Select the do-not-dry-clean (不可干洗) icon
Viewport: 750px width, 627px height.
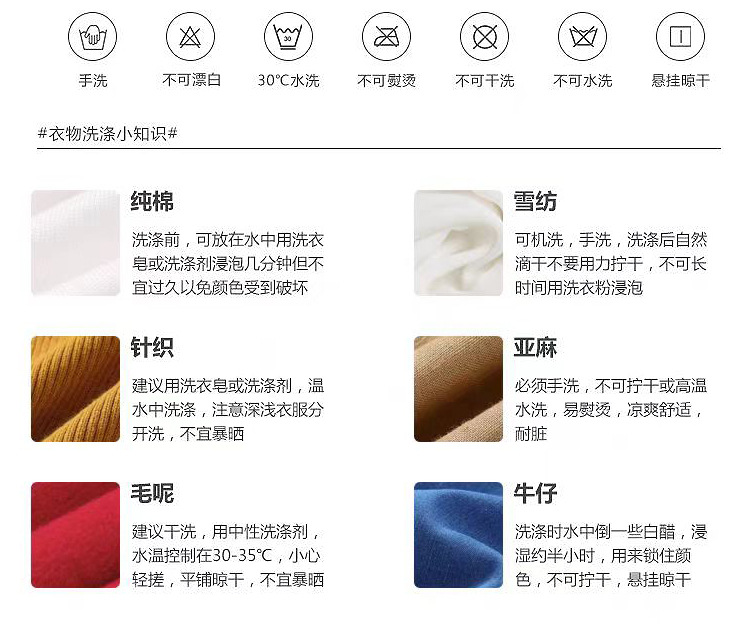click(x=485, y=36)
